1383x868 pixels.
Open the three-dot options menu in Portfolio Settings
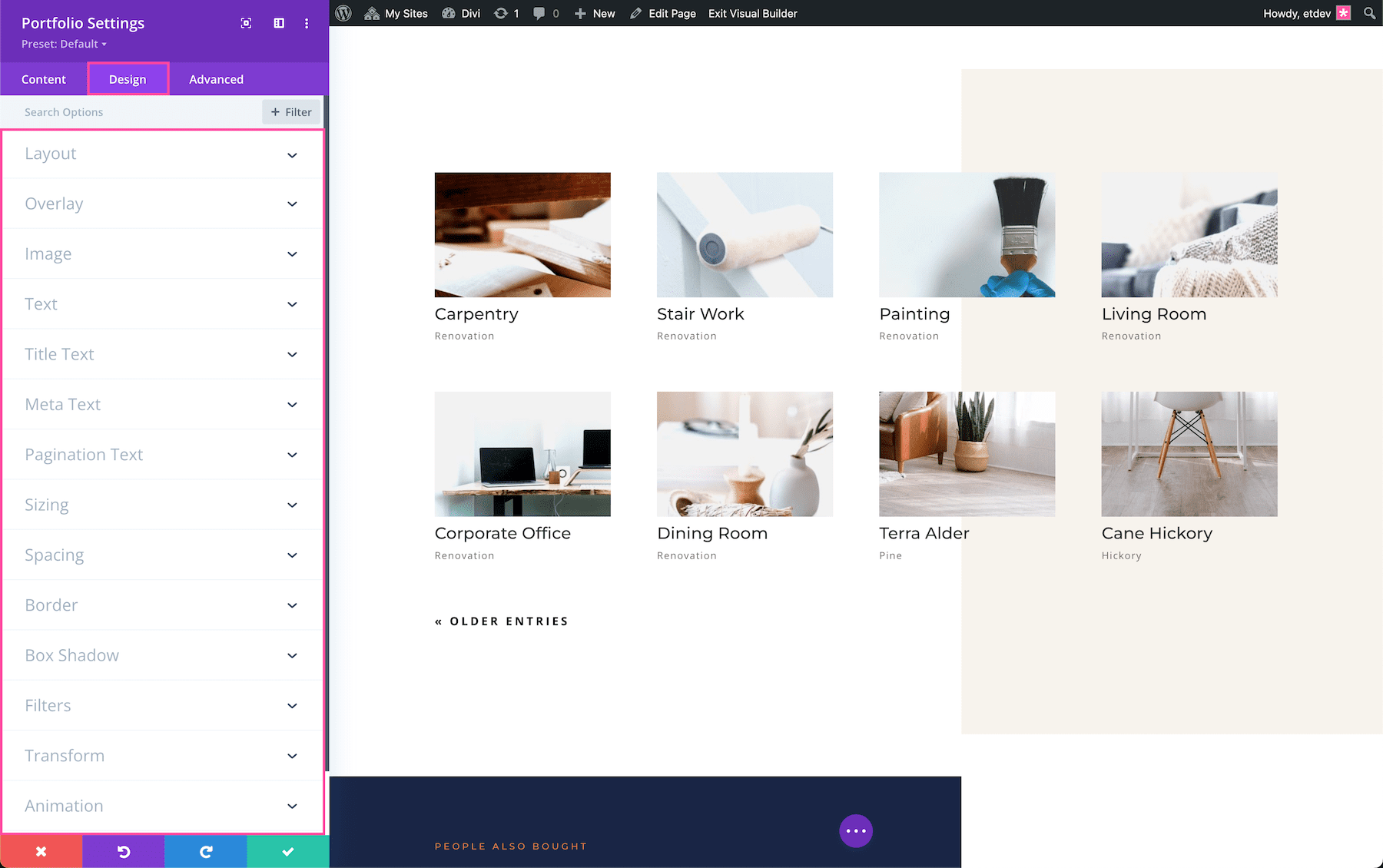pos(307,23)
